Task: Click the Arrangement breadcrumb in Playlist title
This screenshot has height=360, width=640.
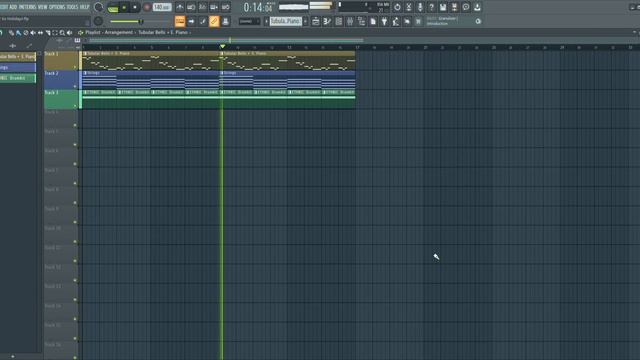Action: tap(119, 32)
